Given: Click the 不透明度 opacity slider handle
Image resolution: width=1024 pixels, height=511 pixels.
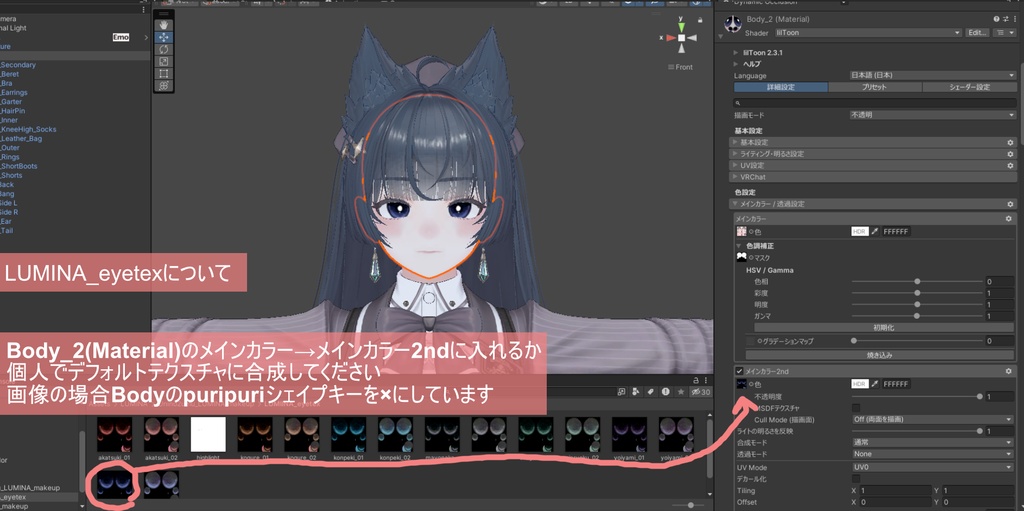Looking at the screenshot, I should tap(980, 396).
